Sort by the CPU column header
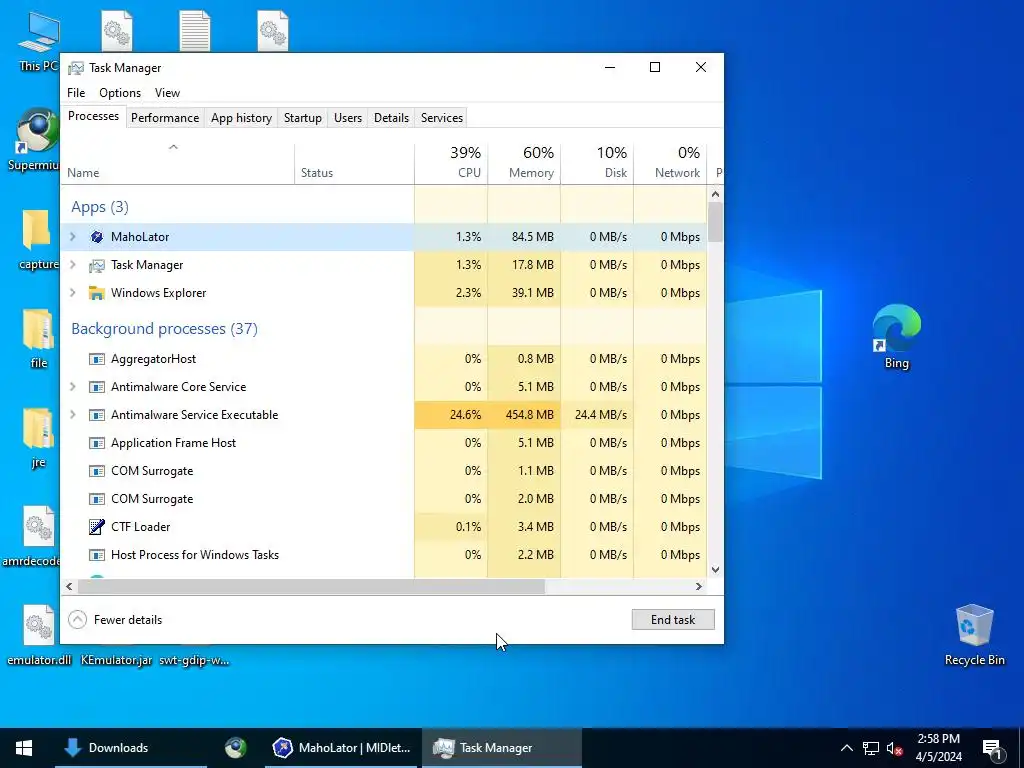The height and width of the screenshot is (768, 1024). click(451, 163)
